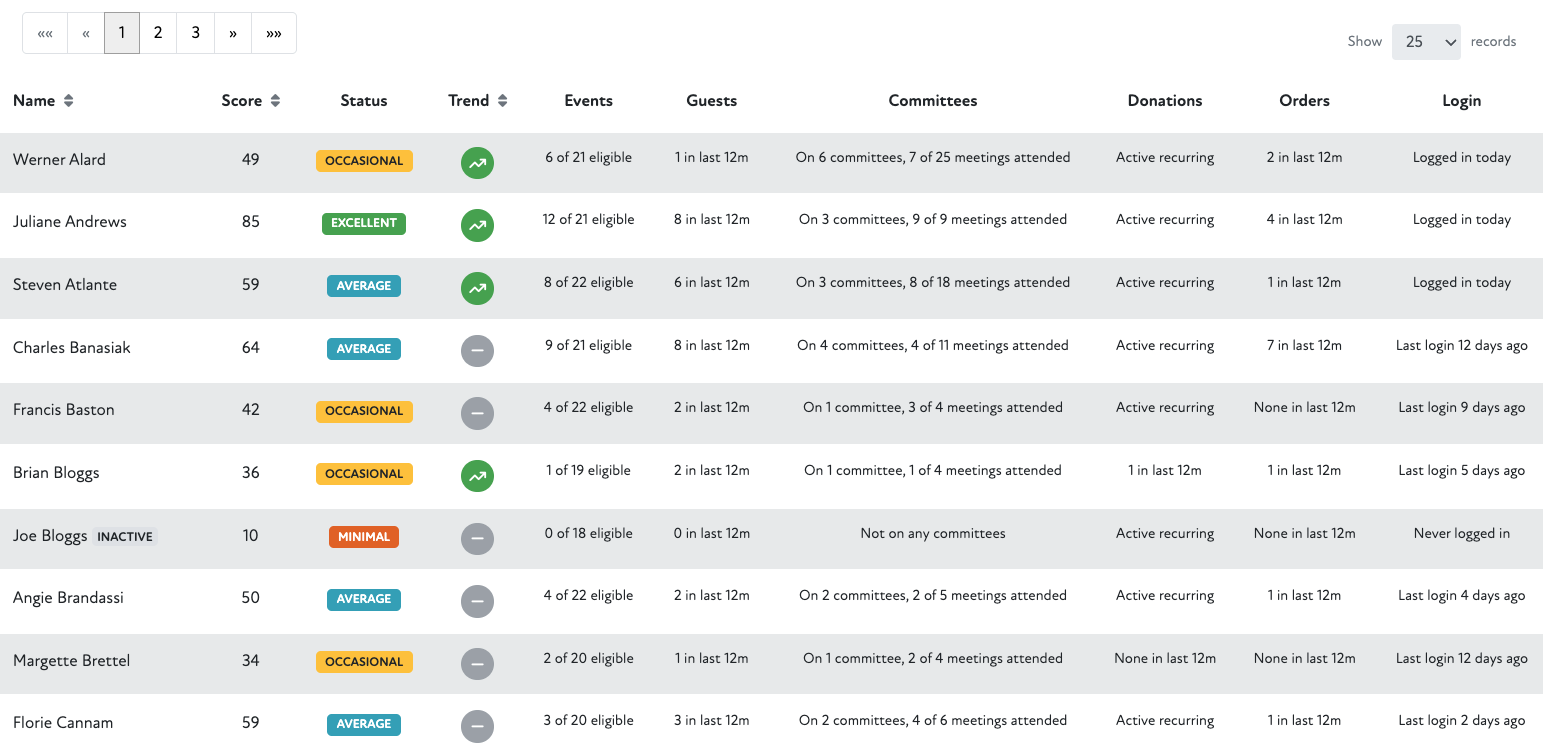Screen dimensions: 1543x751
Task: Go to page 3 of results
Action: (x=195, y=33)
